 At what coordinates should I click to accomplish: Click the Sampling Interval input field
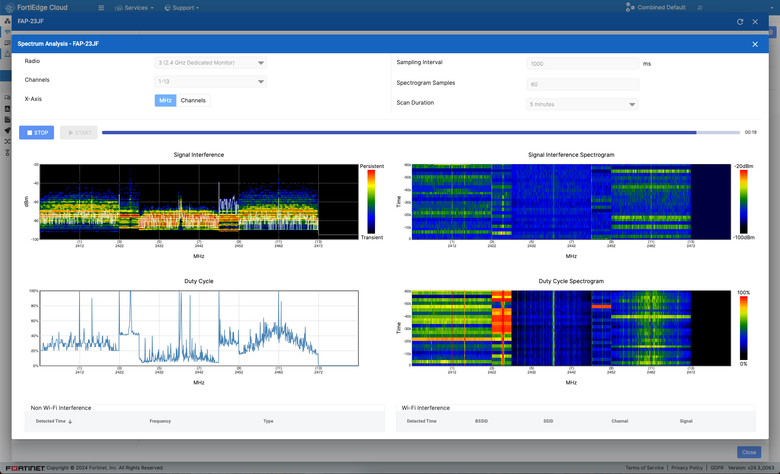tap(582, 63)
